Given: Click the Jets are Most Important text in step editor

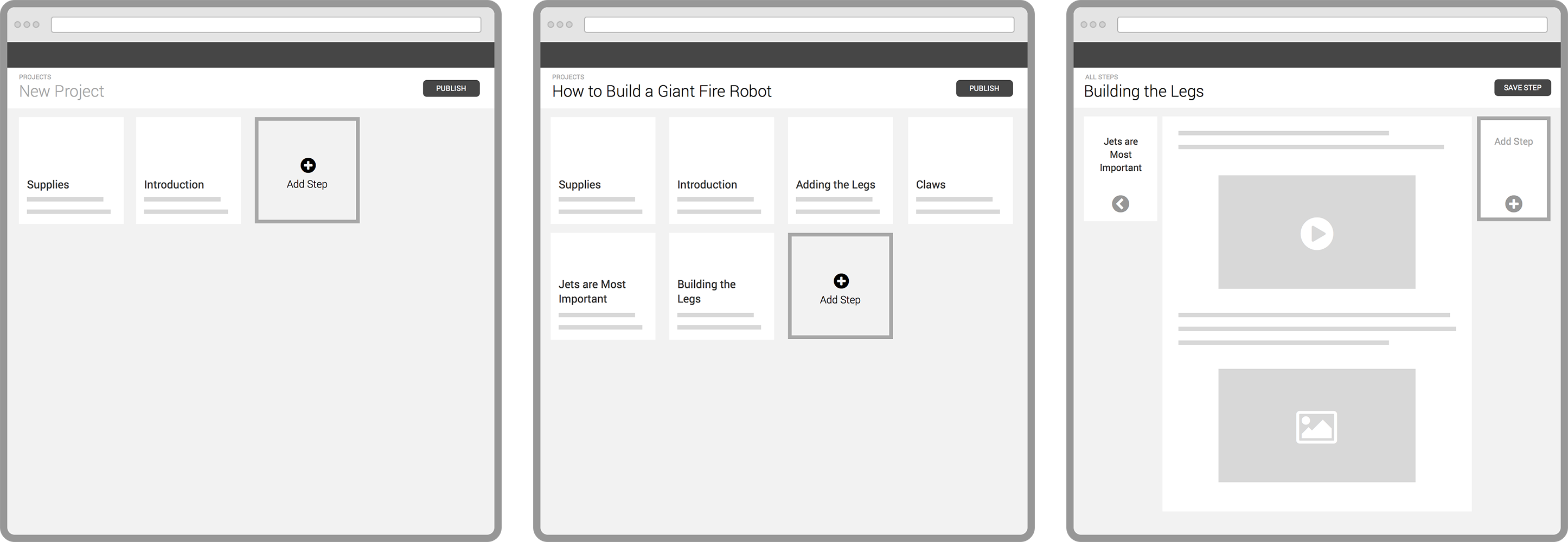Looking at the screenshot, I should point(1121,154).
